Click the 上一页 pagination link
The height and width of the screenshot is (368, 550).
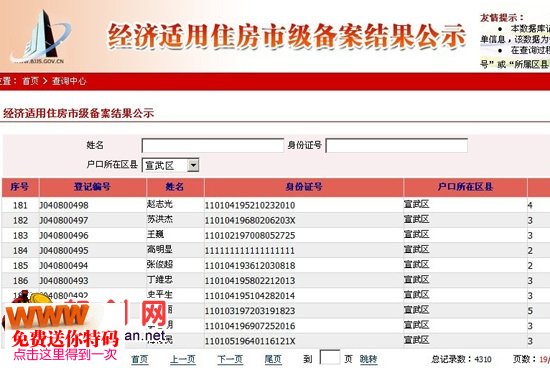pyautogui.click(x=183, y=359)
